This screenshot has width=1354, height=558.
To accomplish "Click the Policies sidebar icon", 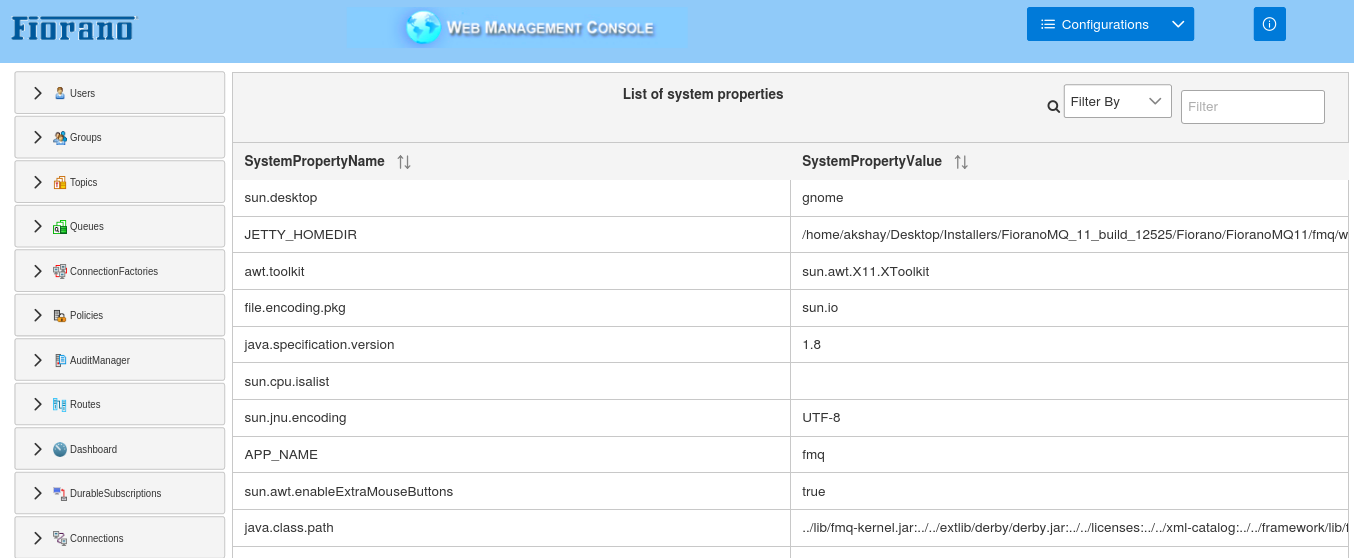I will tap(60, 315).
